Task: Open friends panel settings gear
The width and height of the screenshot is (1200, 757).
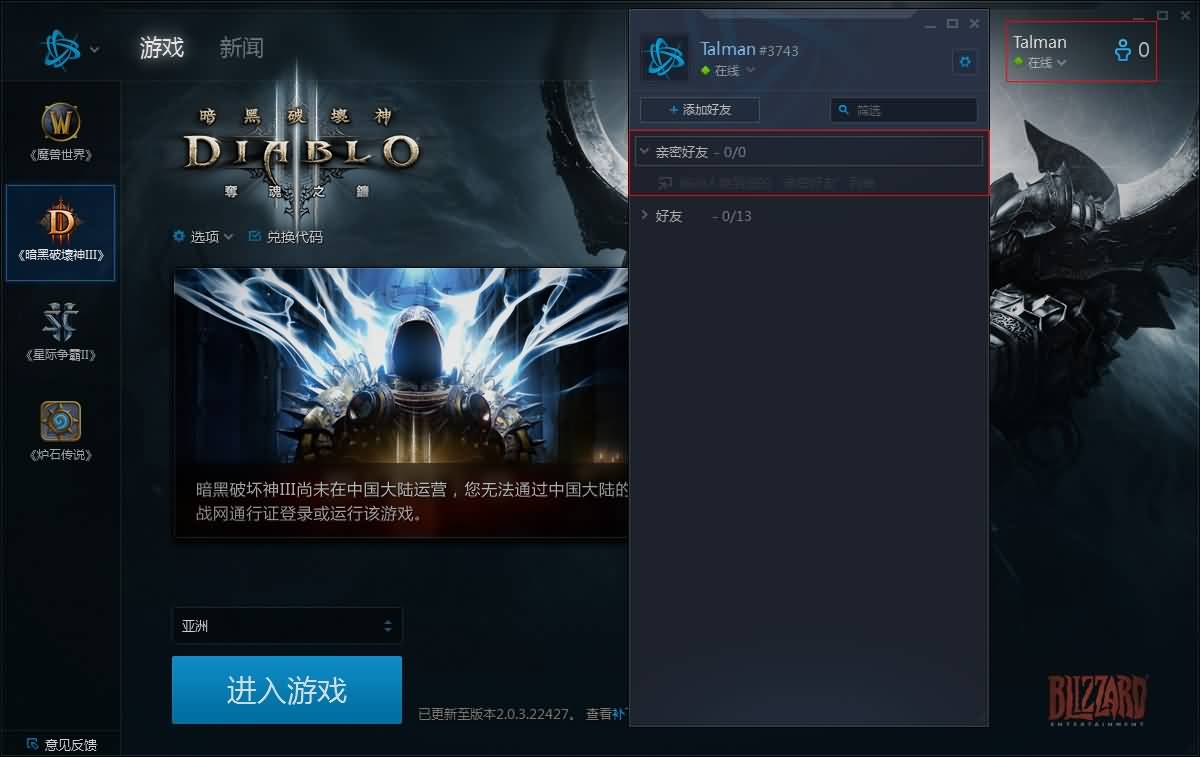Action: 964,62
